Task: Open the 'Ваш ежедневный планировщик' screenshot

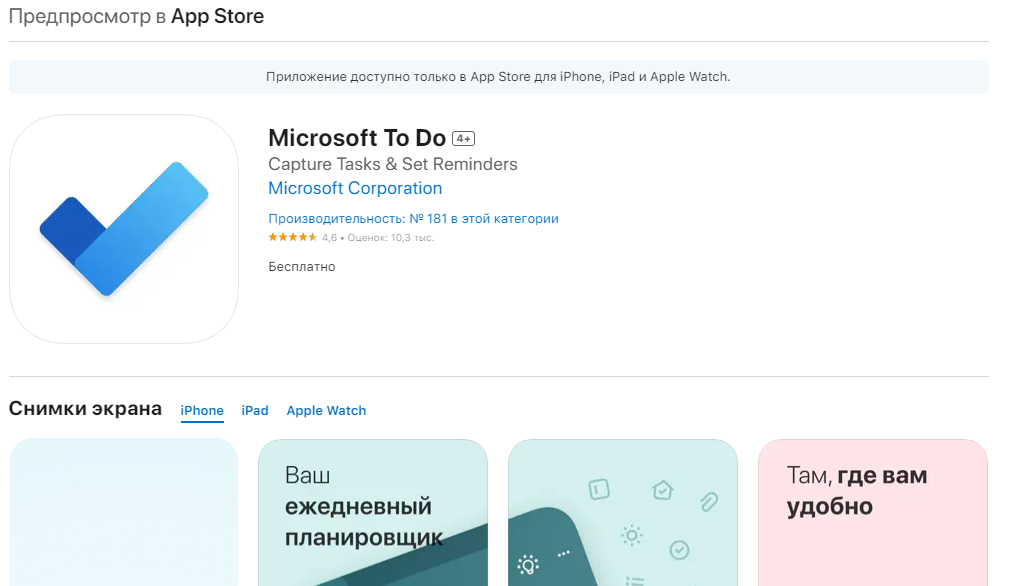Action: pyautogui.click(x=372, y=512)
